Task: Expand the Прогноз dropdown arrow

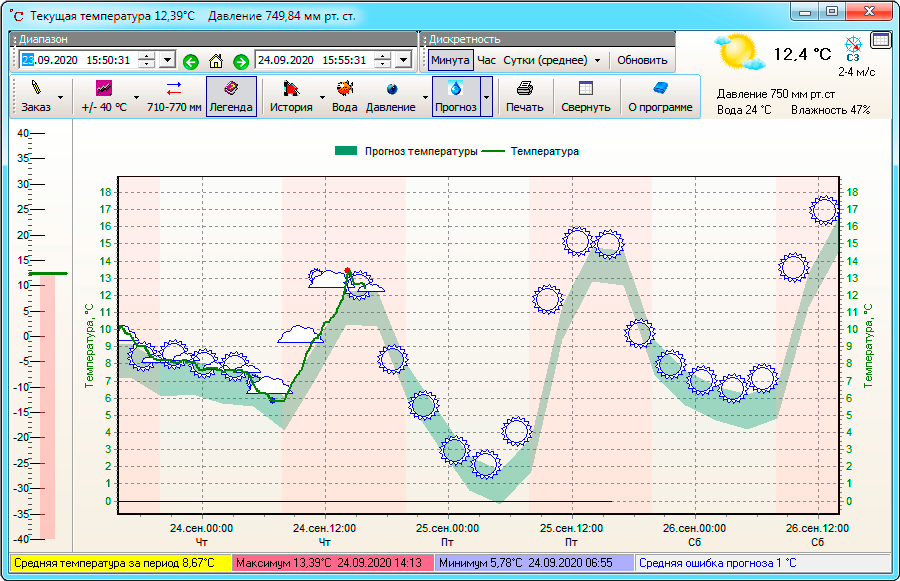Action: point(486,97)
